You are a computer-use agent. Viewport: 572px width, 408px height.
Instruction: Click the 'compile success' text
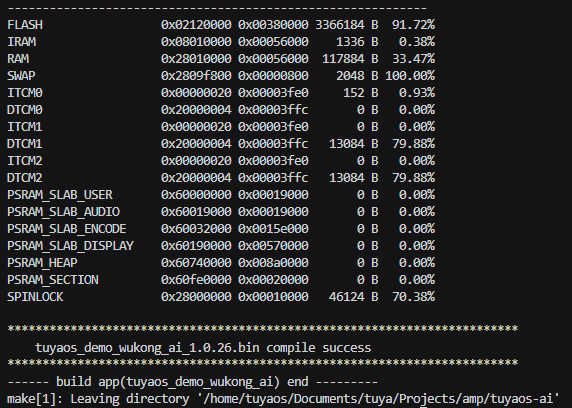(x=319, y=348)
